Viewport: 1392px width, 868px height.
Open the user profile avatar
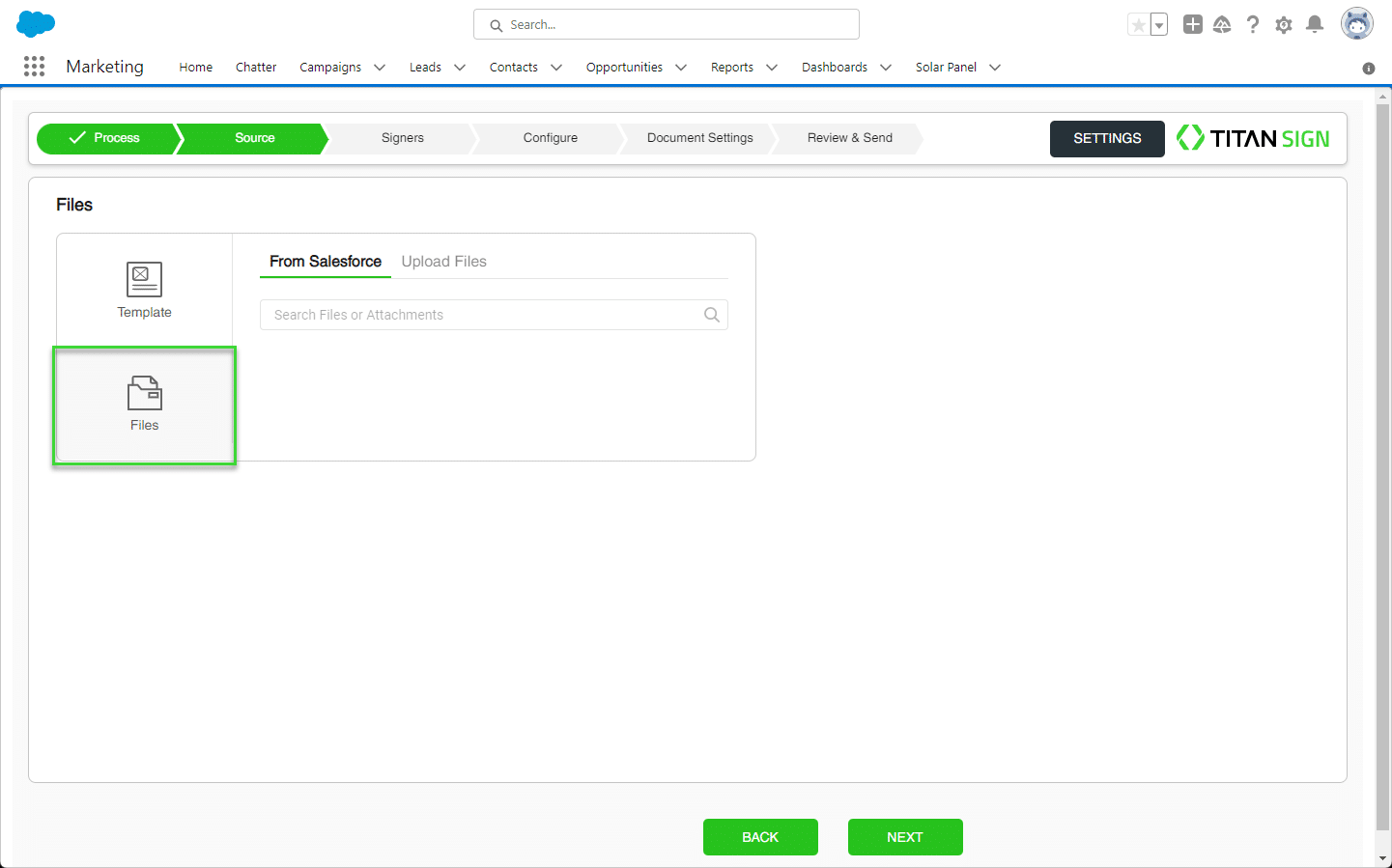1357,24
